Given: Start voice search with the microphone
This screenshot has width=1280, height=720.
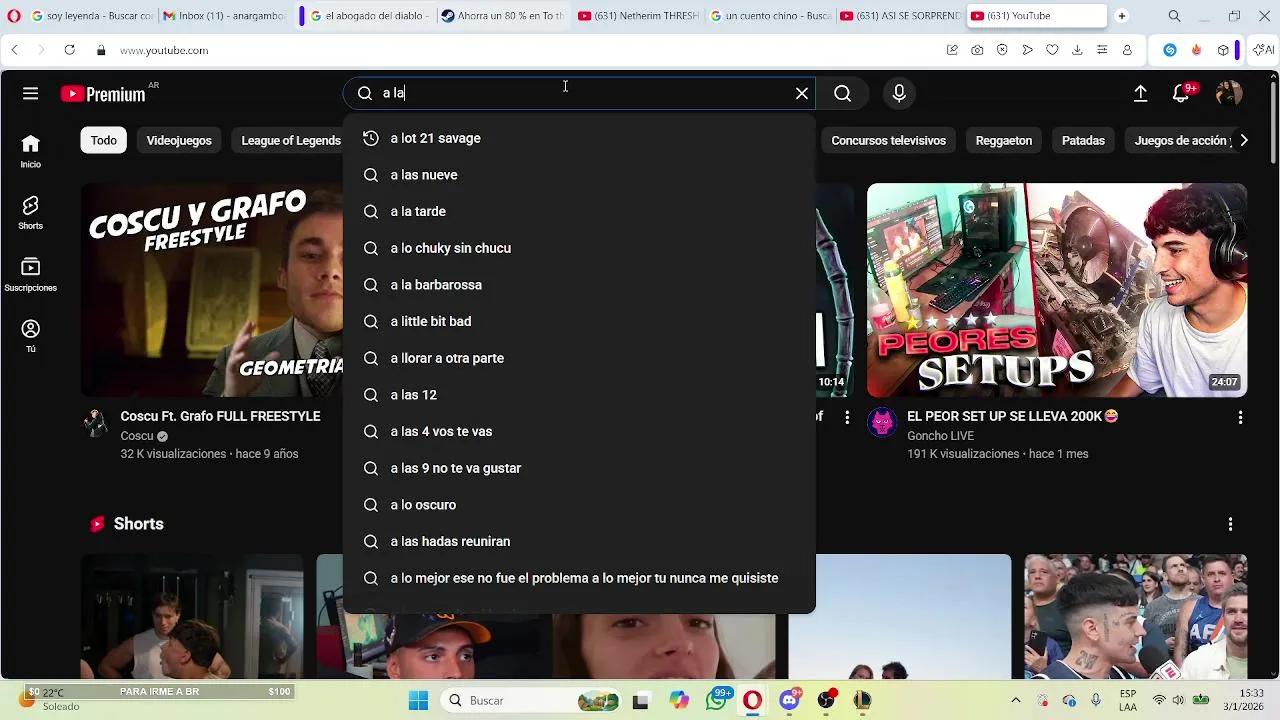Looking at the screenshot, I should (899, 93).
